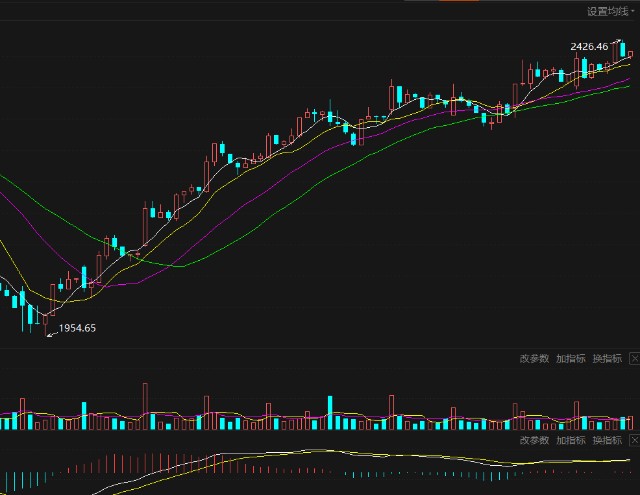Viewport: 640px width, 495px height.
Task: Open the 设置均线 moving average settings dropdown
Action: pos(609,11)
